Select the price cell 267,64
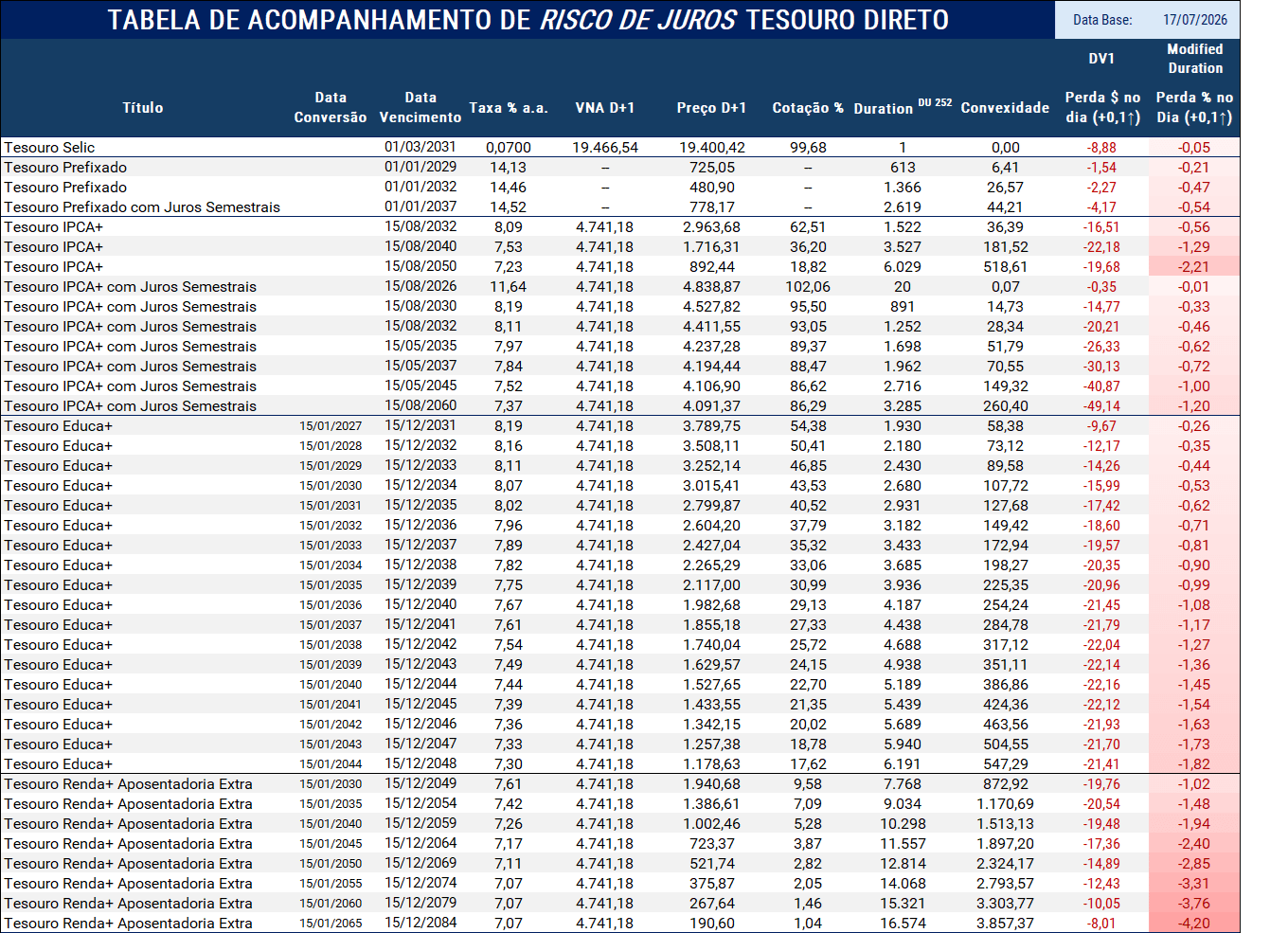The image size is (1288, 933). (712, 904)
